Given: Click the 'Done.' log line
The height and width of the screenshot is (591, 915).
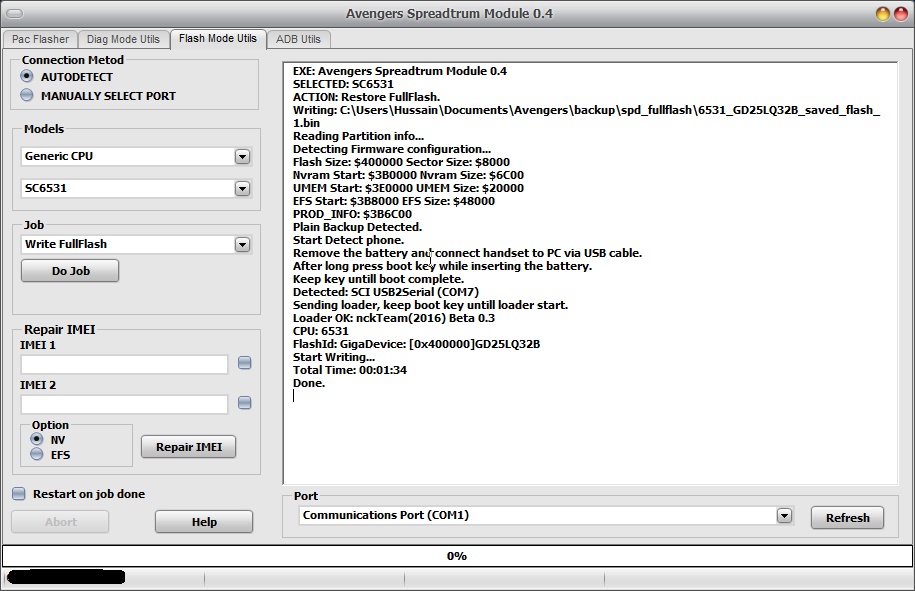Looking at the screenshot, I should pos(309,383).
